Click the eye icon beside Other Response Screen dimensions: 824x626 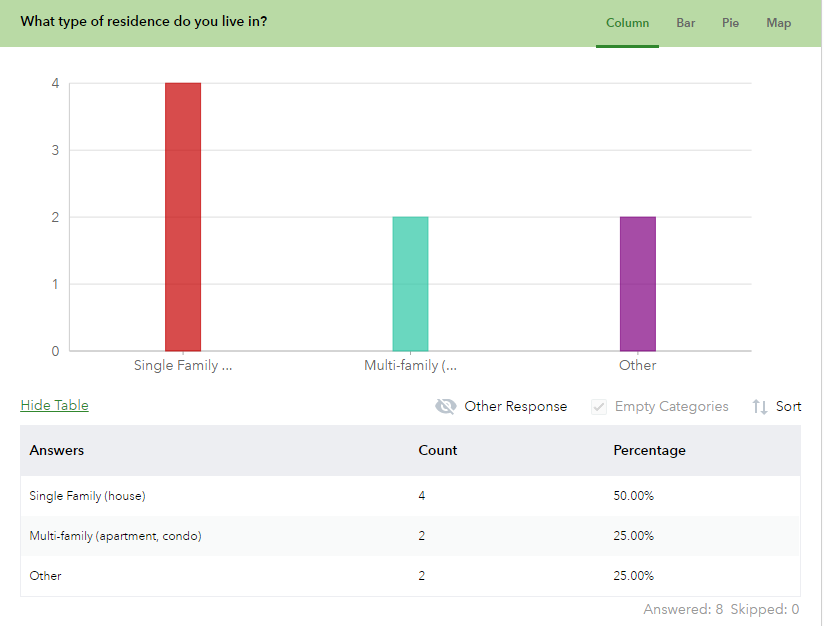pos(446,406)
